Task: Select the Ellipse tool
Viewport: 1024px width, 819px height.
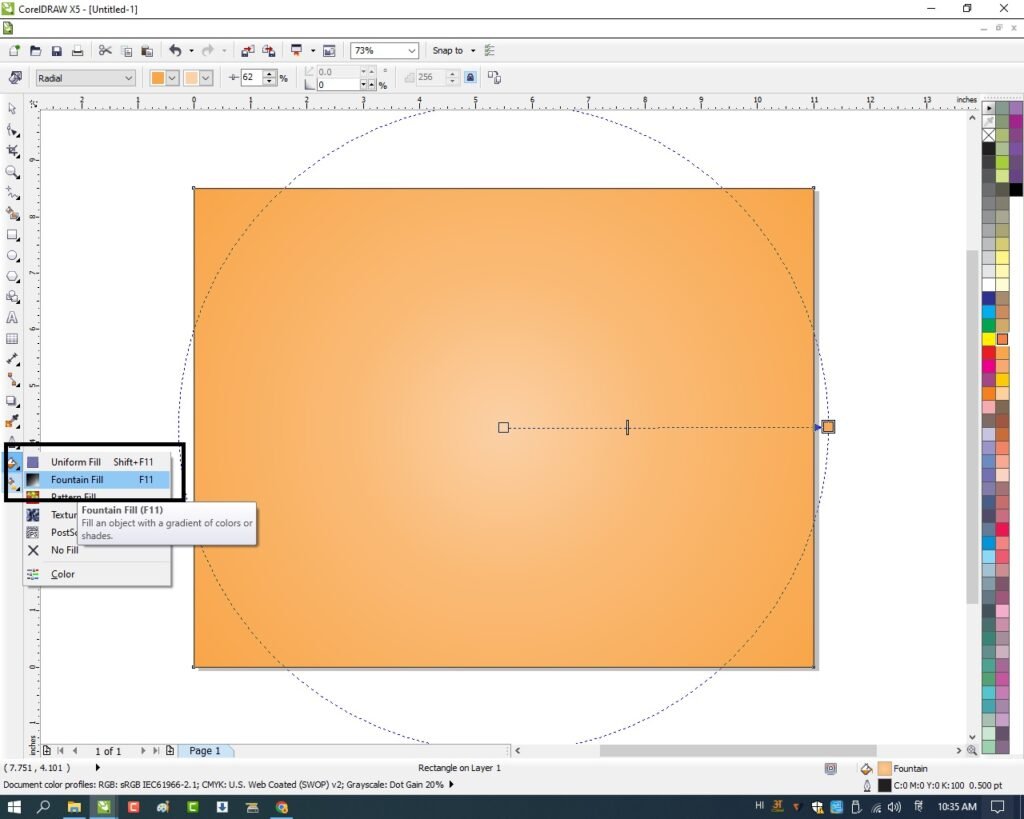Action: click(x=12, y=255)
